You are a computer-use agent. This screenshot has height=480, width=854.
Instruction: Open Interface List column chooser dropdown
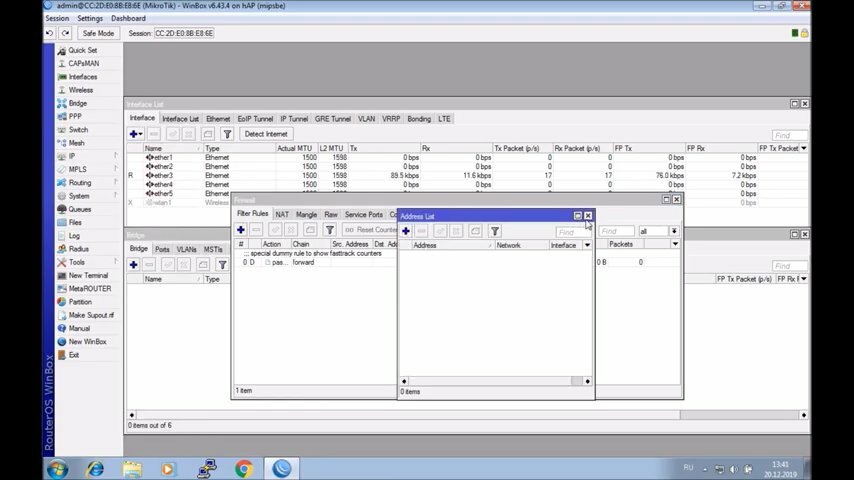[x=804, y=148]
